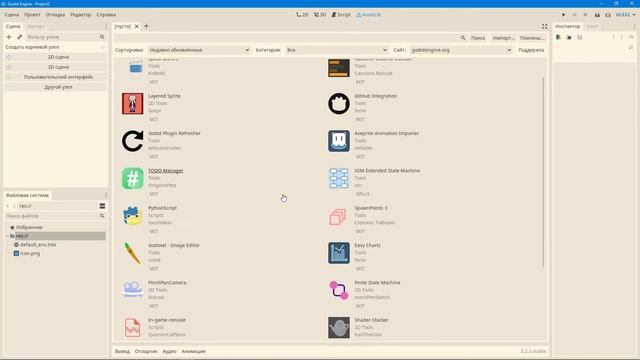Open the Сцена menu
This screenshot has width=640, height=360.
click(12, 15)
